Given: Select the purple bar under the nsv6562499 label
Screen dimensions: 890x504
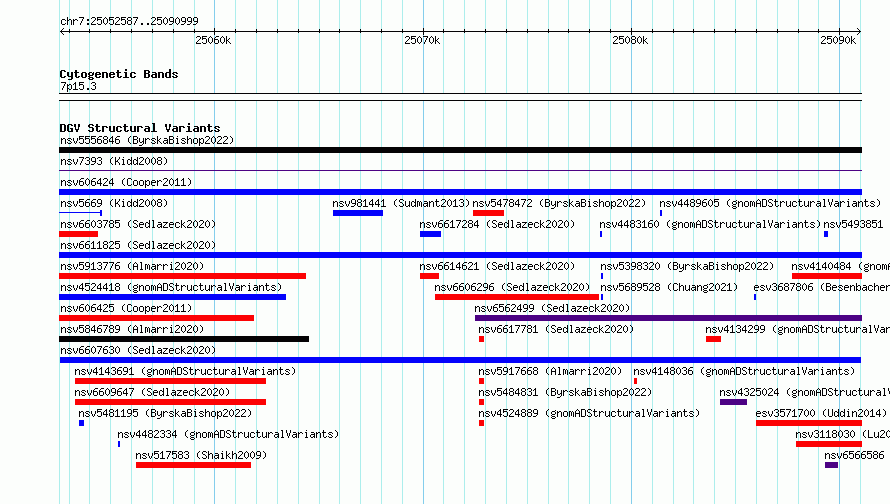Looking at the screenshot, I should point(669,318).
